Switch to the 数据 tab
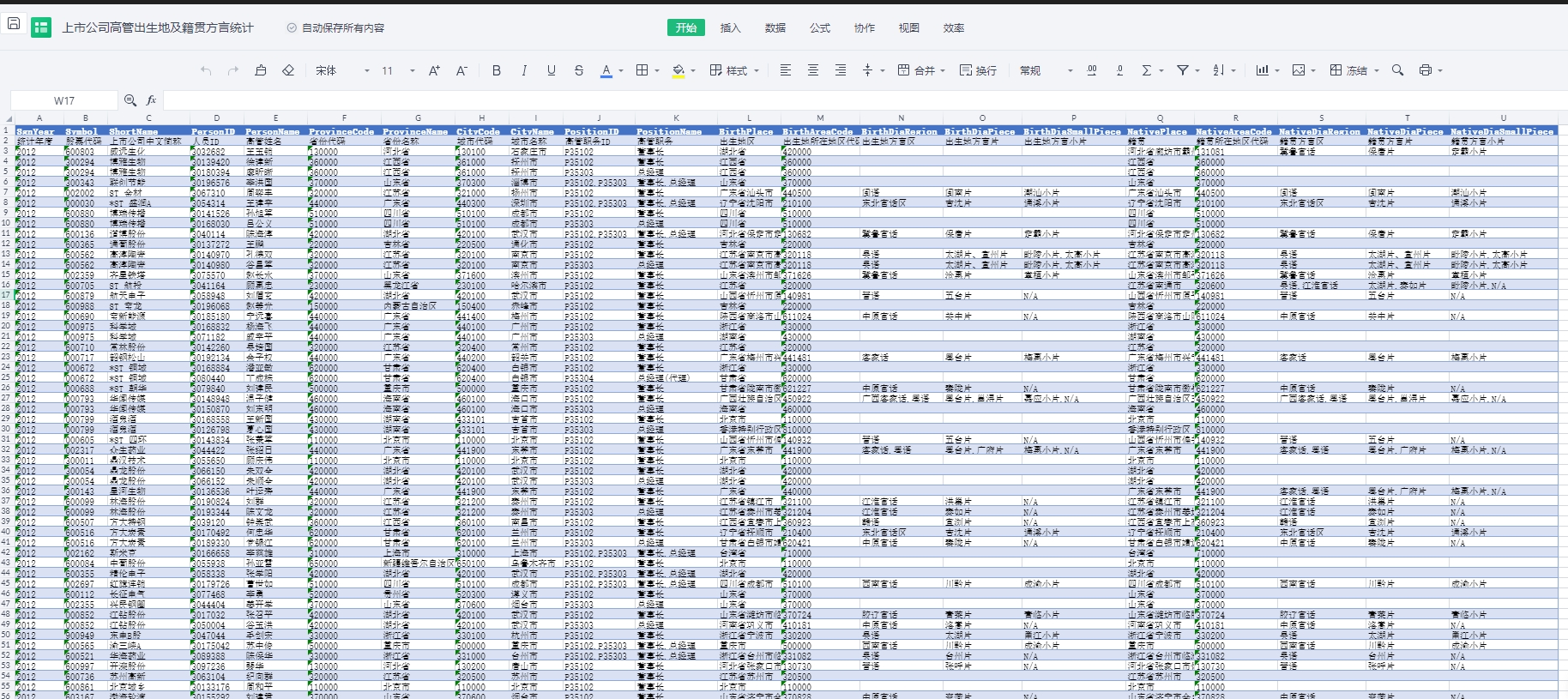The width and height of the screenshot is (1568, 699). 775,27
